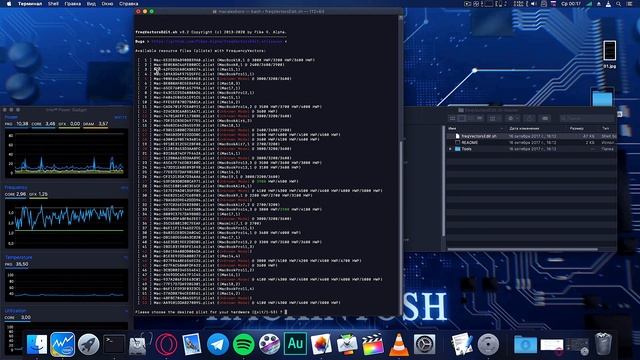Sort Finder list by Имя column

[x=476, y=128]
